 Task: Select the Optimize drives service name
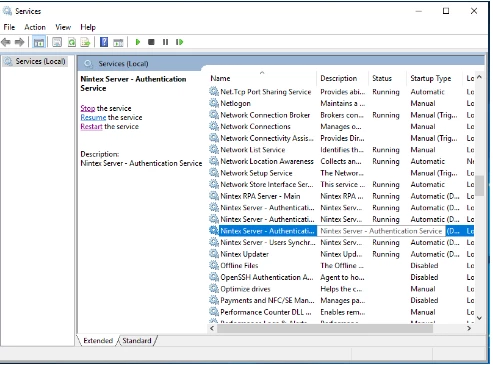point(245,289)
